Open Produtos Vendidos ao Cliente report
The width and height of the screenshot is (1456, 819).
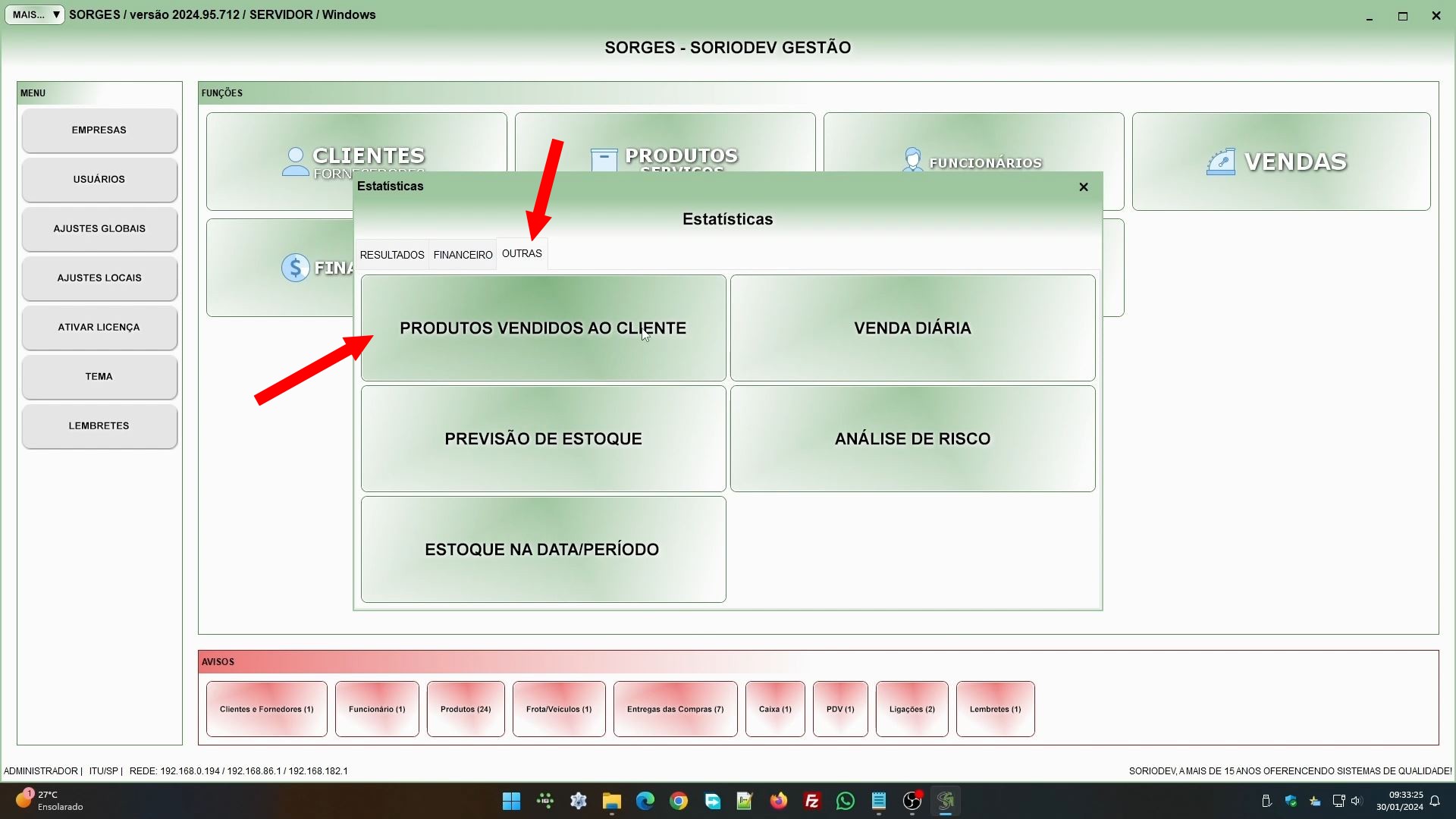click(x=543, y=328)
